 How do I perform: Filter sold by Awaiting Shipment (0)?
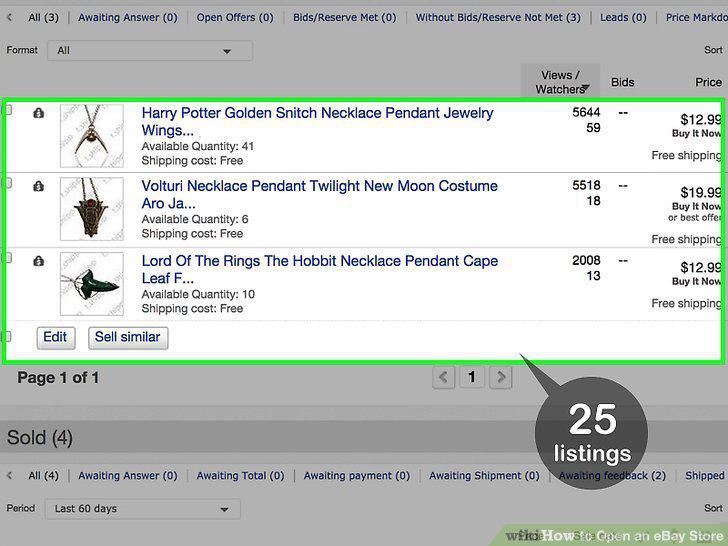[484, 476]
